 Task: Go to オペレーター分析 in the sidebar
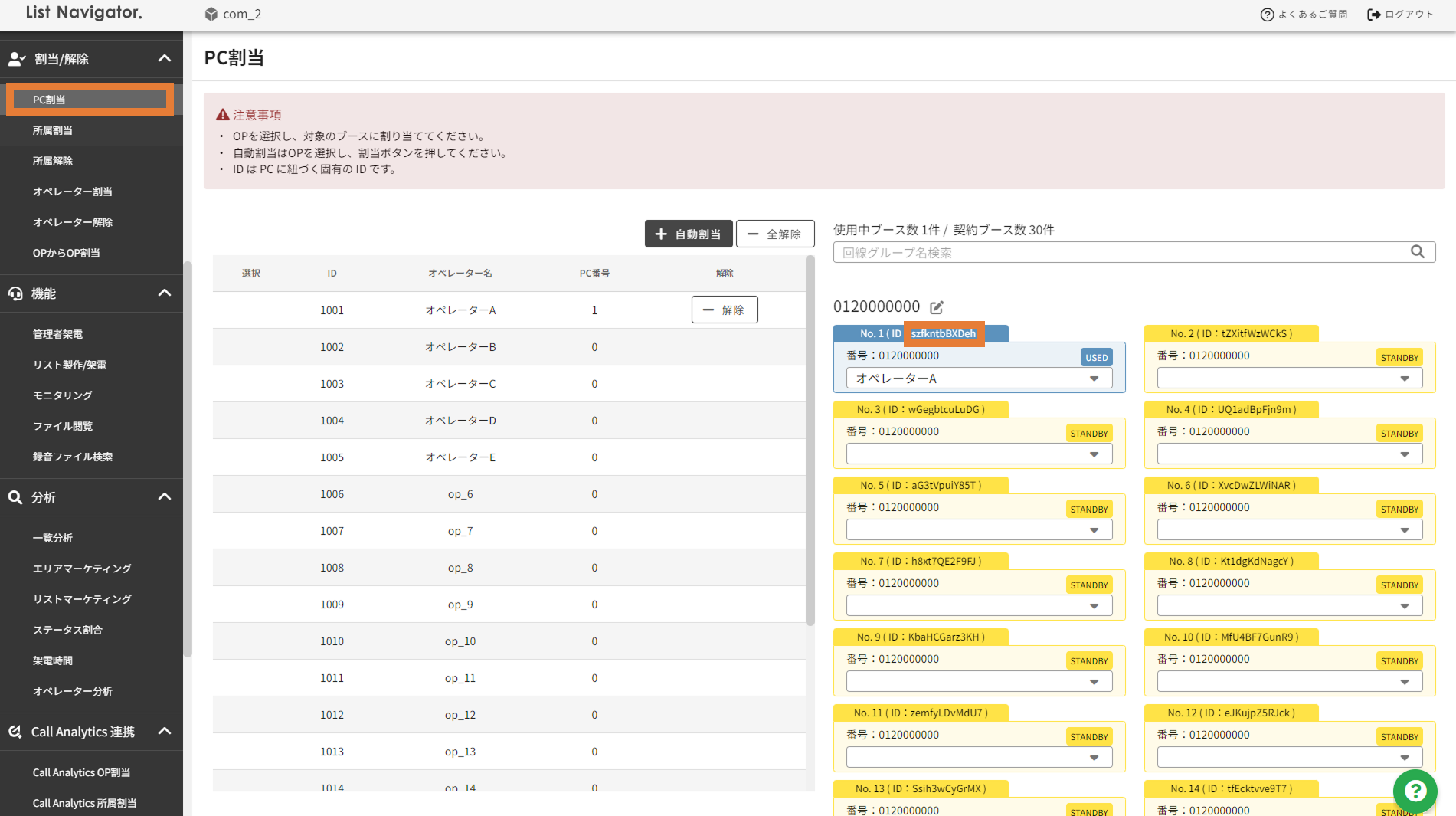click(x=72, y=691)
